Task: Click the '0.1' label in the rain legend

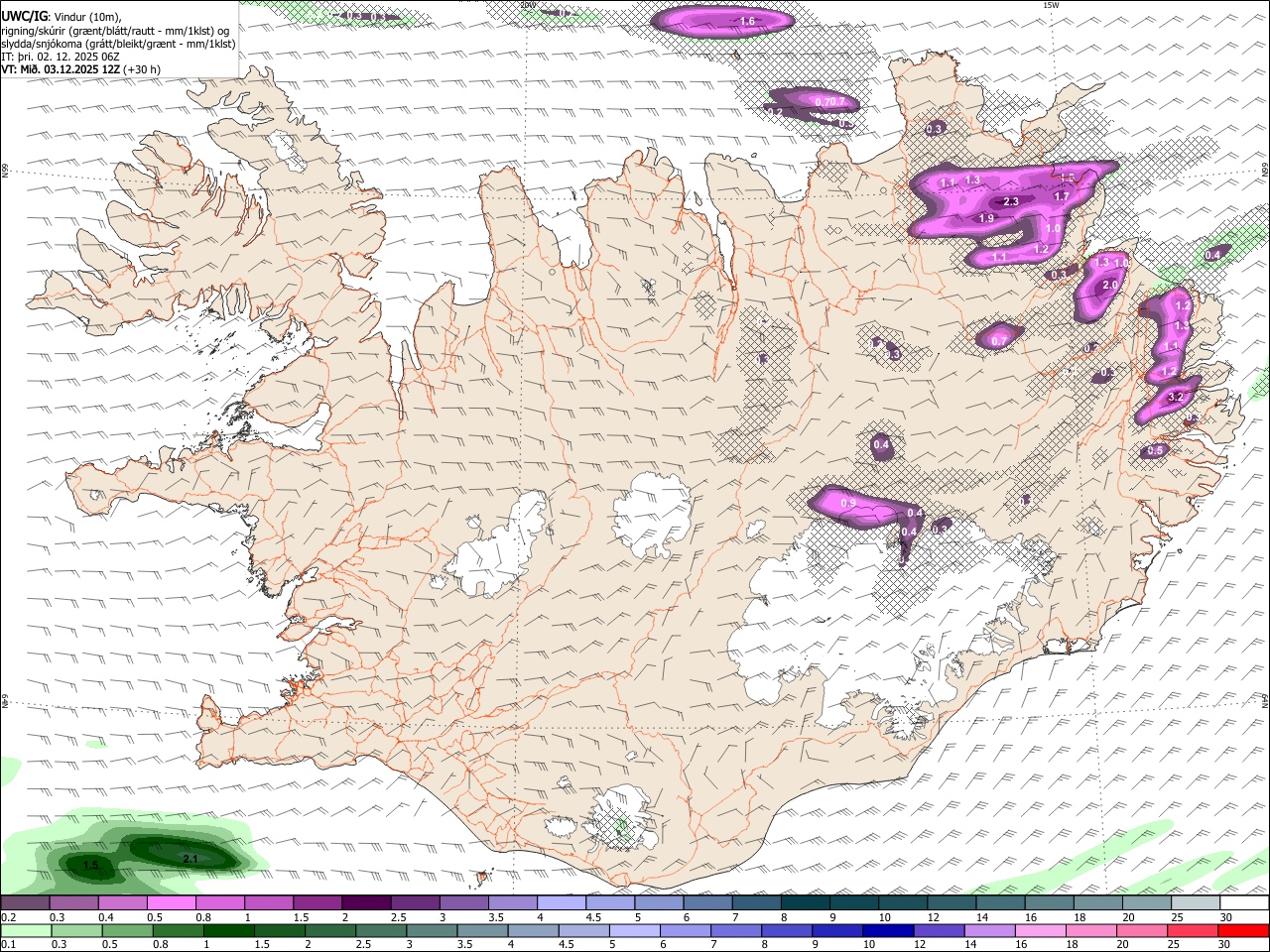Action: (x=8, y=944)
